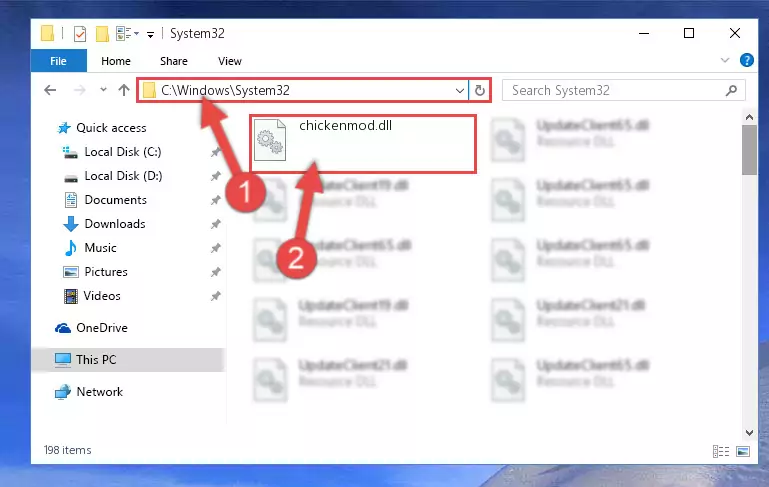The image size is (769, 487).
Task: Click the address bar path C:\Windows\System32
Action: click(226, 90)
